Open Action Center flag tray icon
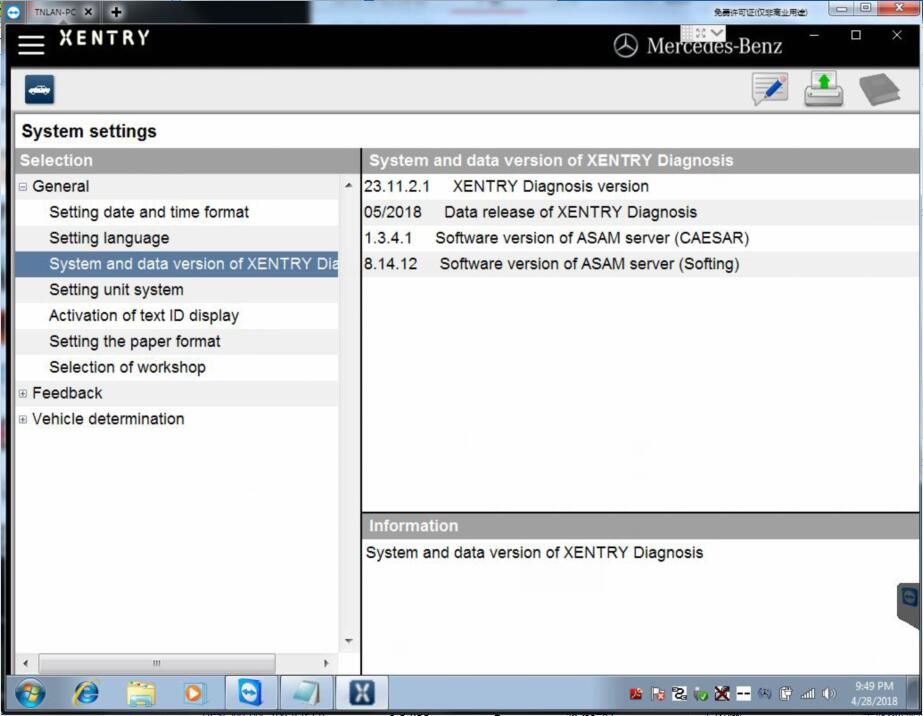Image resolution: width=923 pixels, height=716 pixels. coord(658,694)
